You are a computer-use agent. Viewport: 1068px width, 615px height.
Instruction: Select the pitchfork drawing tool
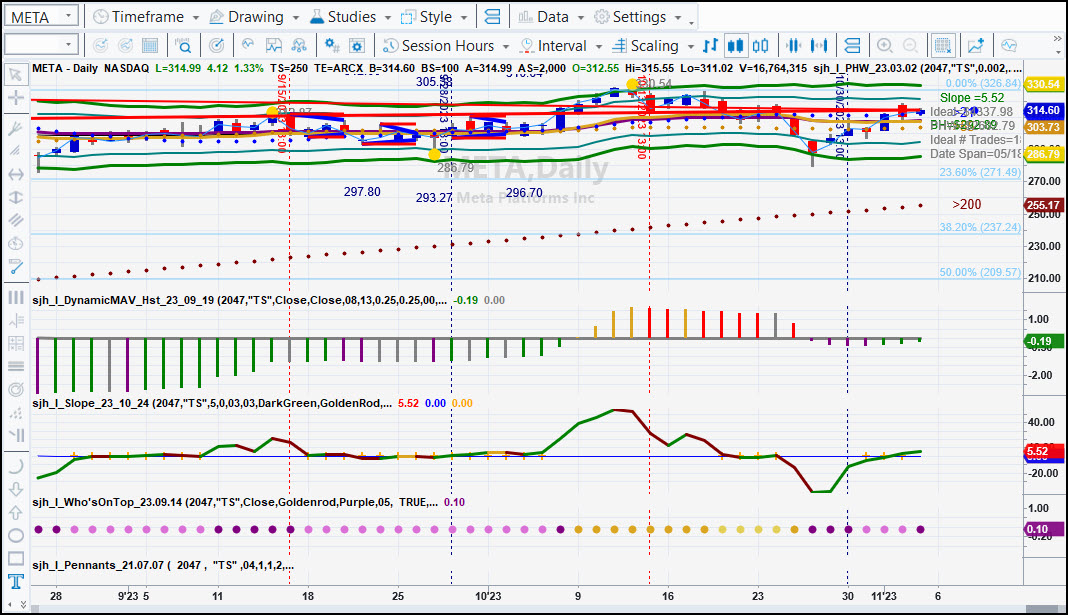(16, 128)
